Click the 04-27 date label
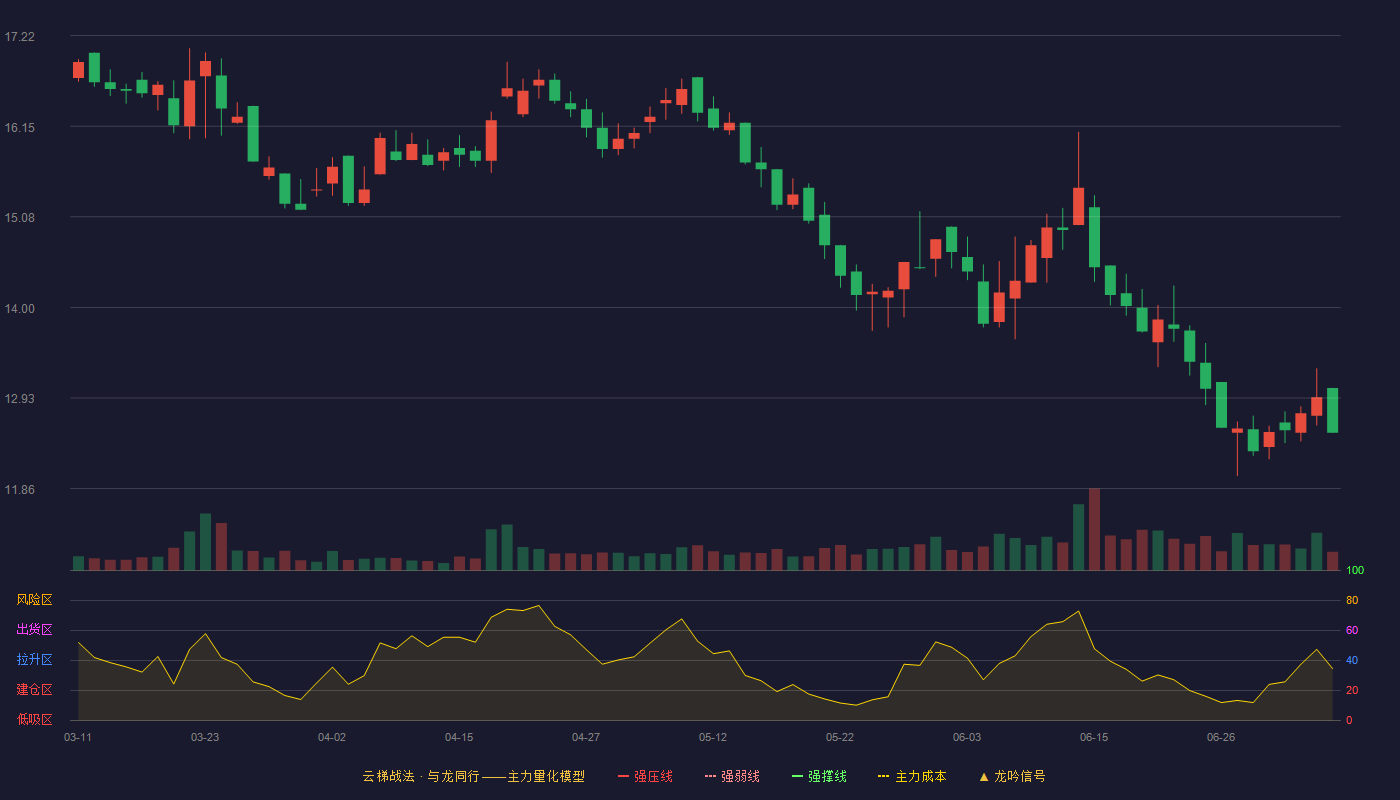 (586, 737)
